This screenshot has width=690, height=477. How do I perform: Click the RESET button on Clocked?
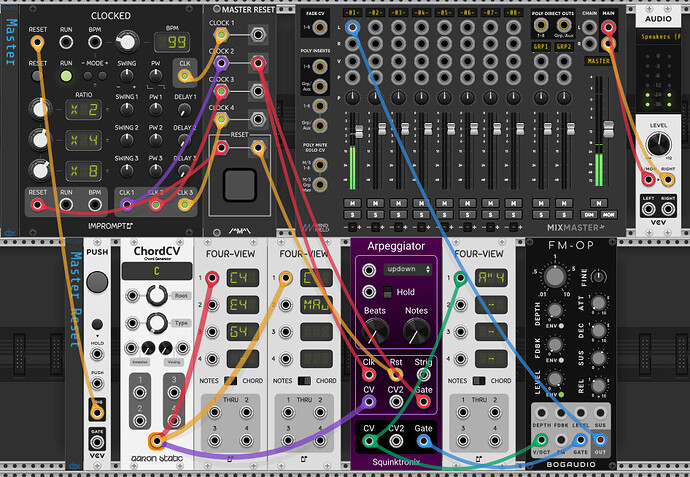(x=37, y=76)
